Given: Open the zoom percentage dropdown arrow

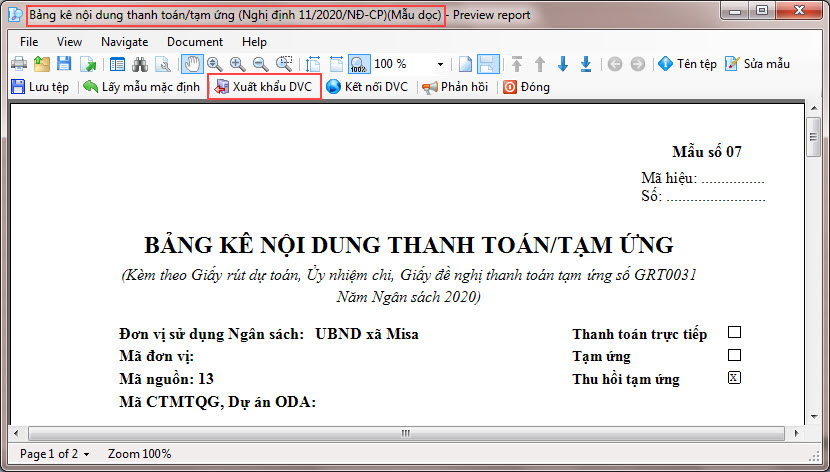Looking at the screenshot, I should click(440, 65).
